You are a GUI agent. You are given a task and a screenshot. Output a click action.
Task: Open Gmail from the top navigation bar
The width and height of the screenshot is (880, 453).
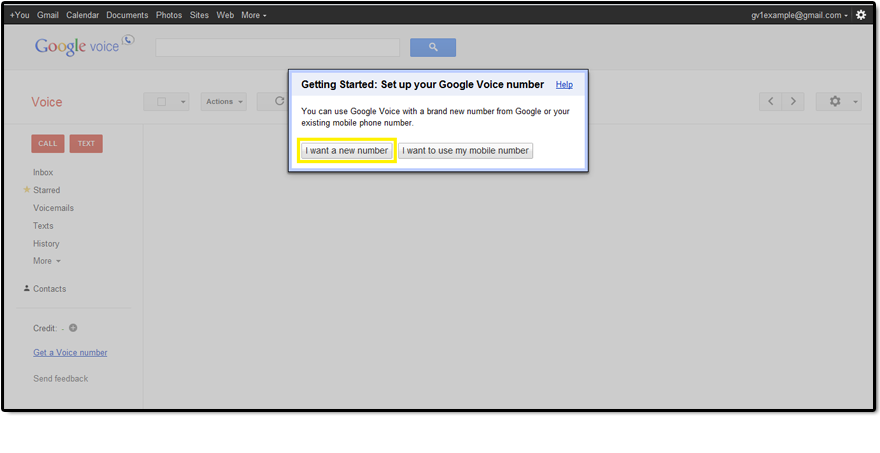click(x=48, y=15)
